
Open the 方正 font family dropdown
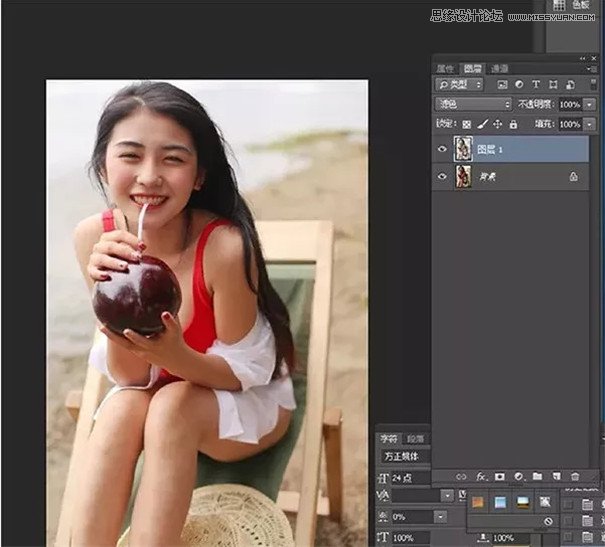[x=406, y=457]
